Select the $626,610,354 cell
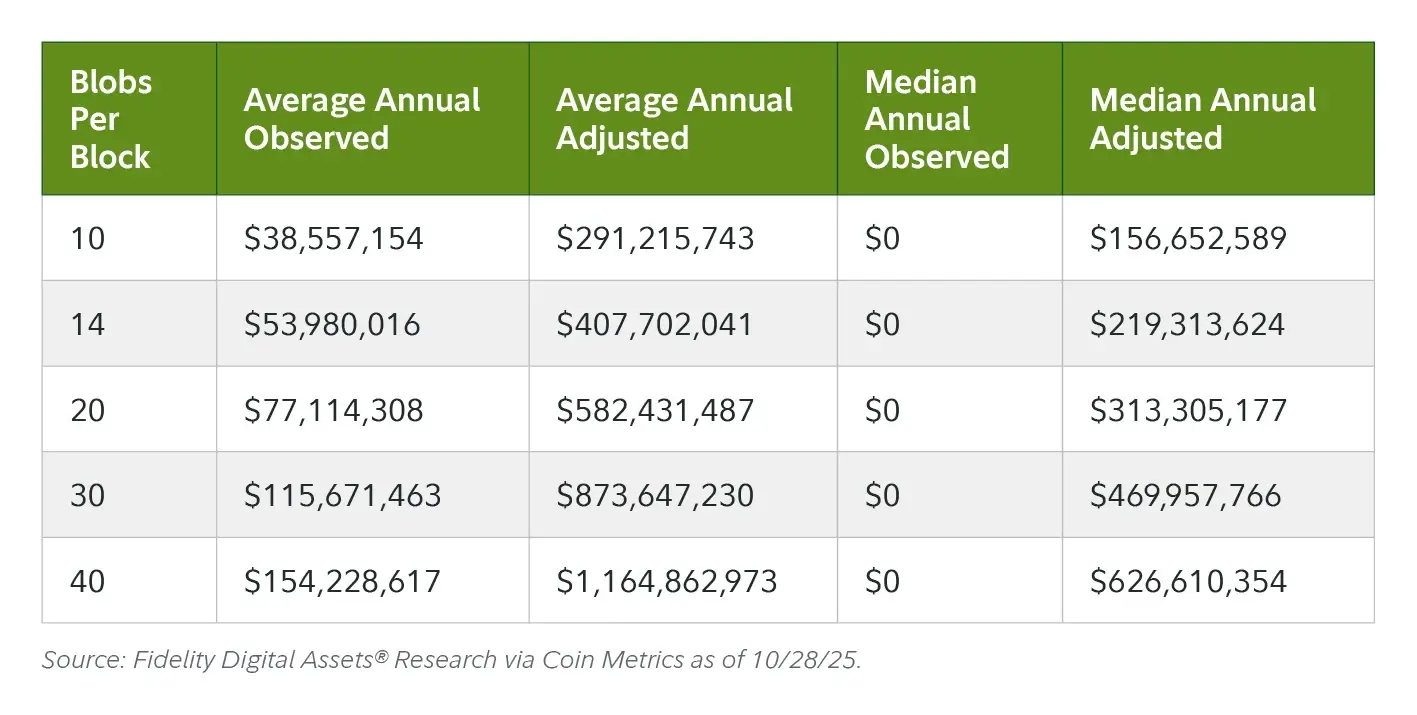This screenshot has width=1417, height=715. click(x=1188, y=582)
